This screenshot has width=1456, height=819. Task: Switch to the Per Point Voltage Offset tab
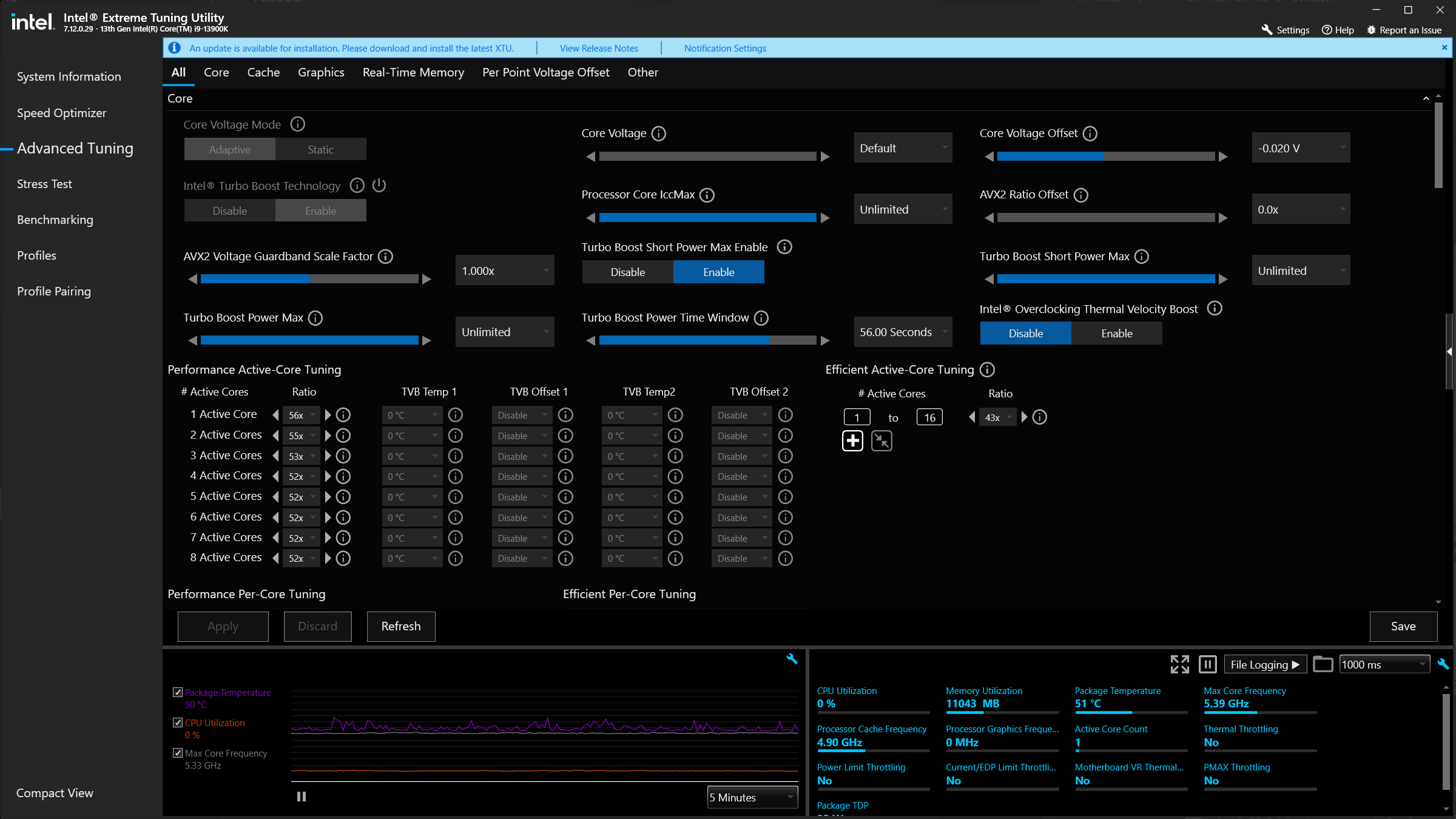tap(545, 72)
